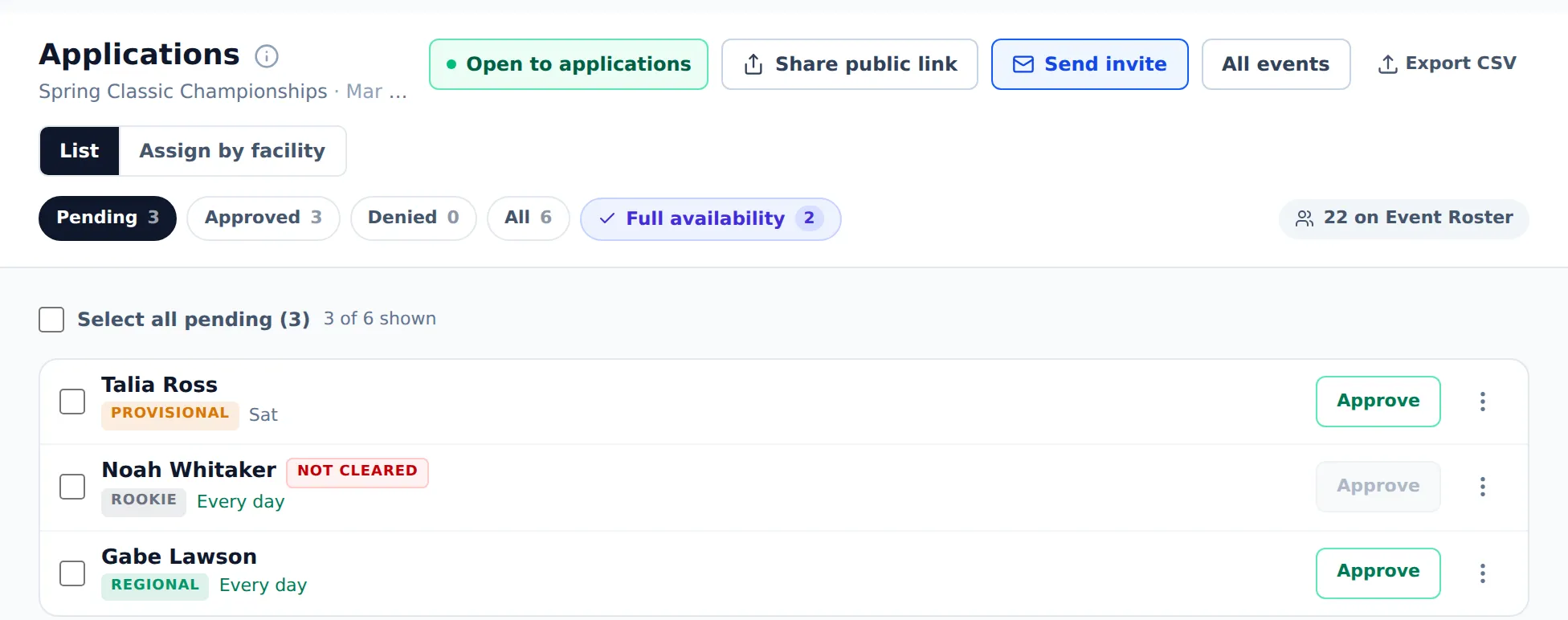This screenshot has height=620, width=1568.
Task: Open the 22 on Event Roster pill
Action: (1403, 218)
